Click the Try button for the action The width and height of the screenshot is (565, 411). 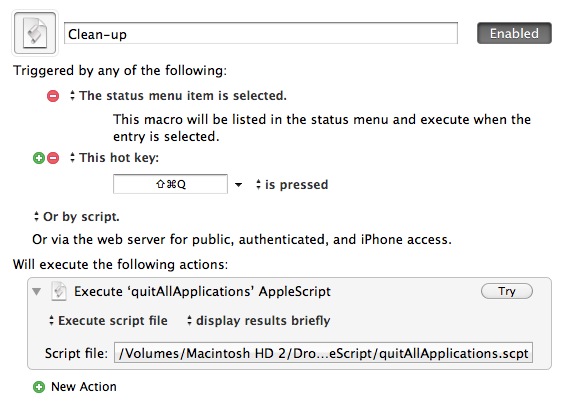[x=507, y=291]
